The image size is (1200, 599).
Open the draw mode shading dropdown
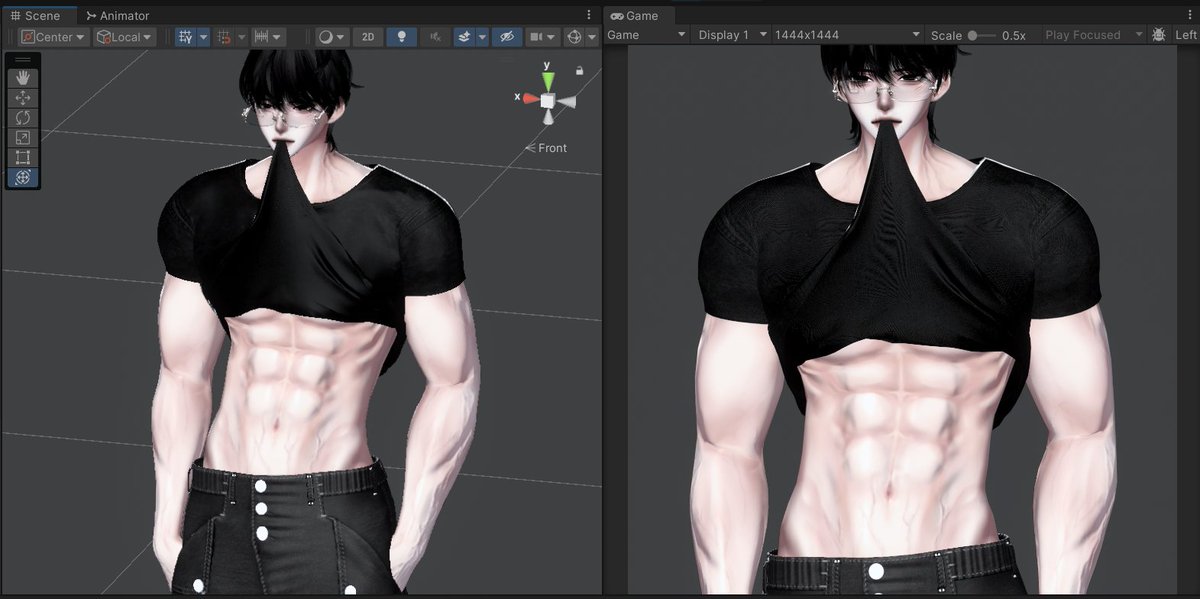tap(331, 37)
